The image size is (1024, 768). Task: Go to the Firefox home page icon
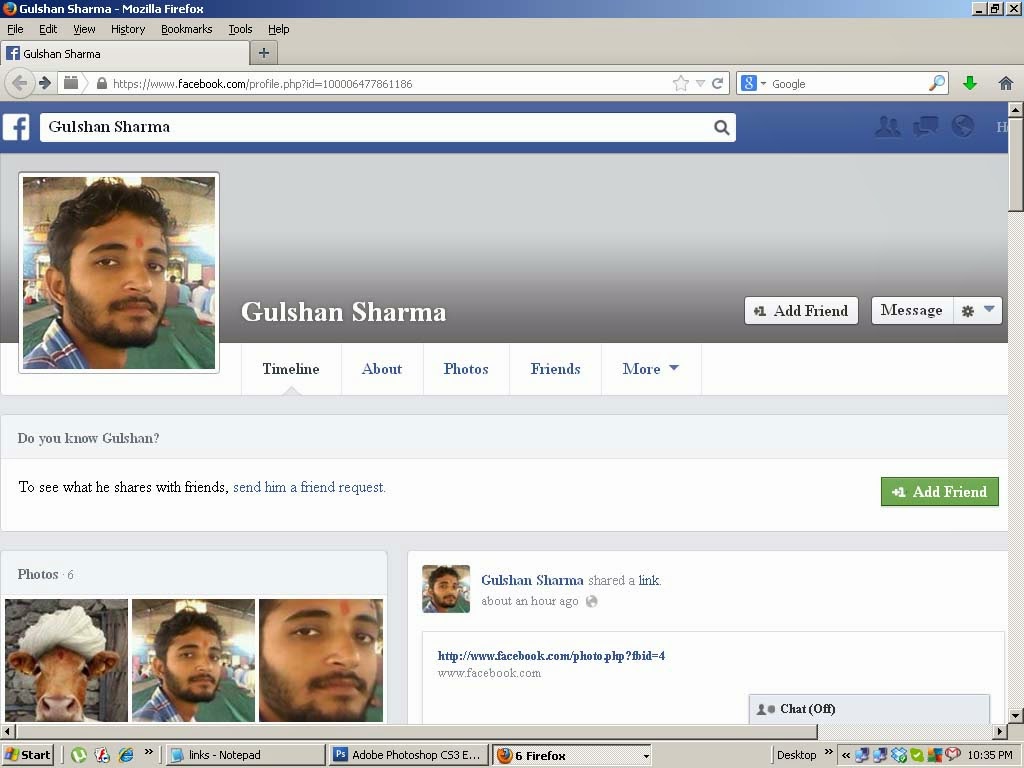[1006, 83]
